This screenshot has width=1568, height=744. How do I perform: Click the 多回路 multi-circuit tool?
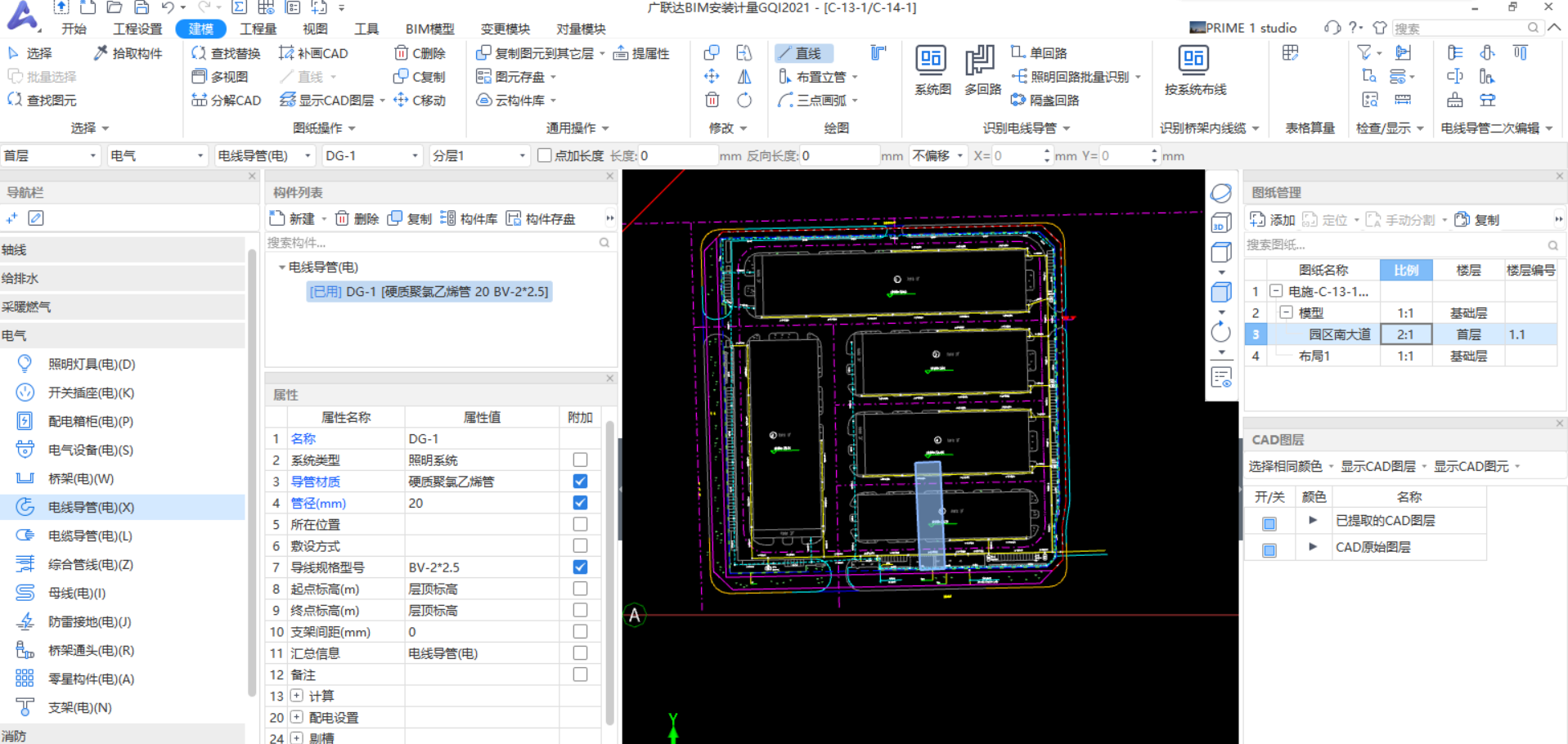pos(982,71)
